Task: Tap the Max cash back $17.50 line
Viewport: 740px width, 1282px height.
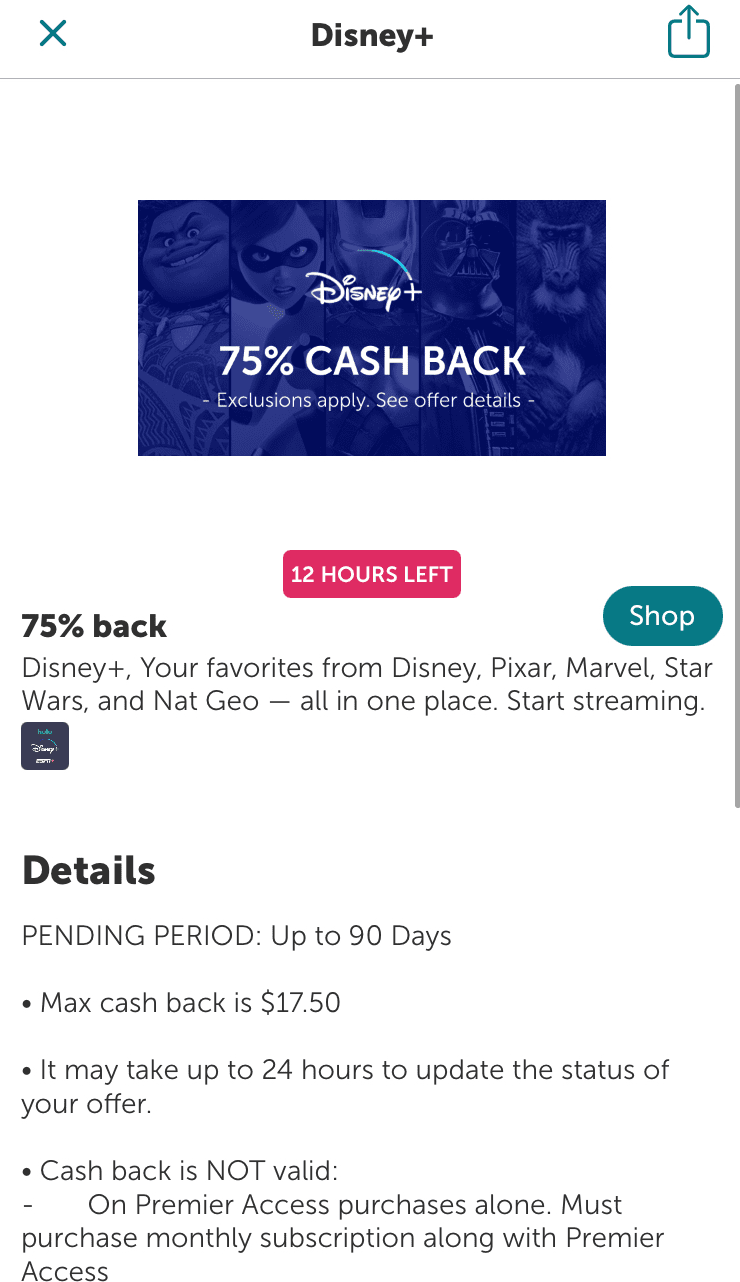Action: pos(181,1003)
